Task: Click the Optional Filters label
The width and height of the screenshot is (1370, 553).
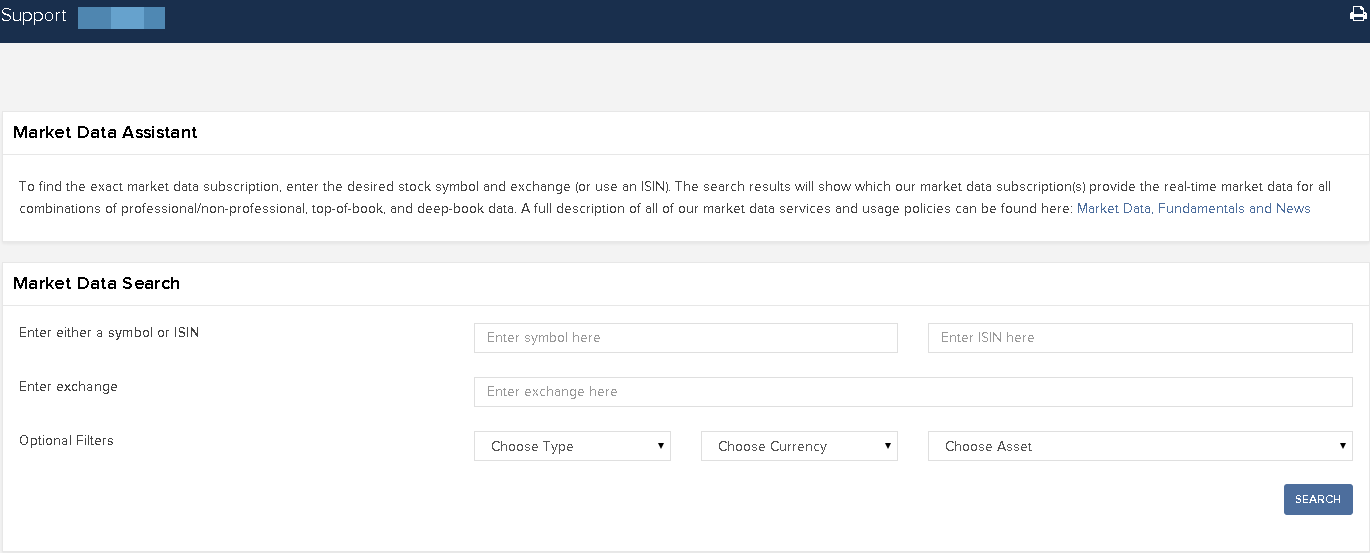Action: click(x=66, y=440)
